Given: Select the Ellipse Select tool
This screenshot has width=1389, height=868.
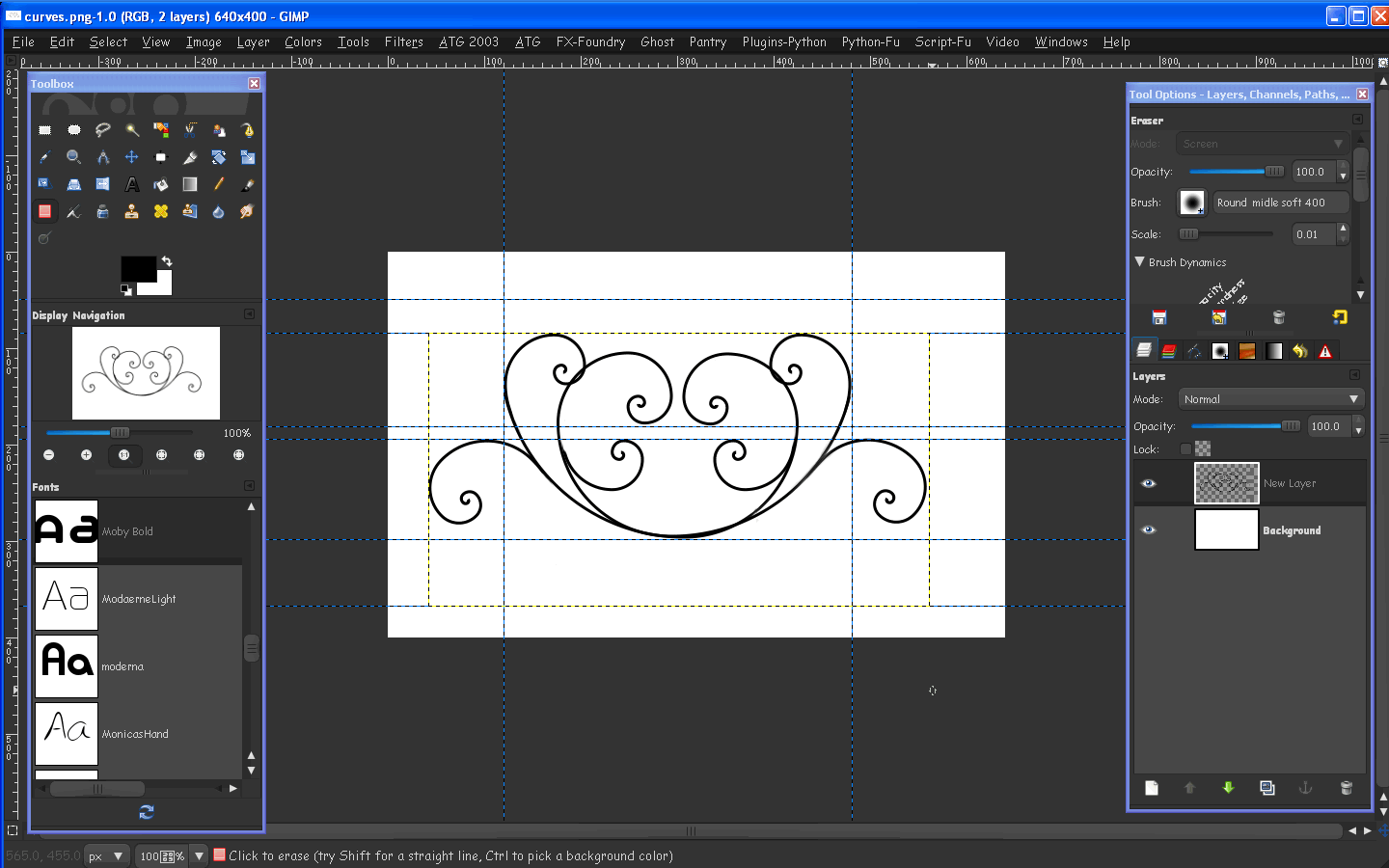Looking at the screenshot, I should pyautogui.click(x=73, y=129).
